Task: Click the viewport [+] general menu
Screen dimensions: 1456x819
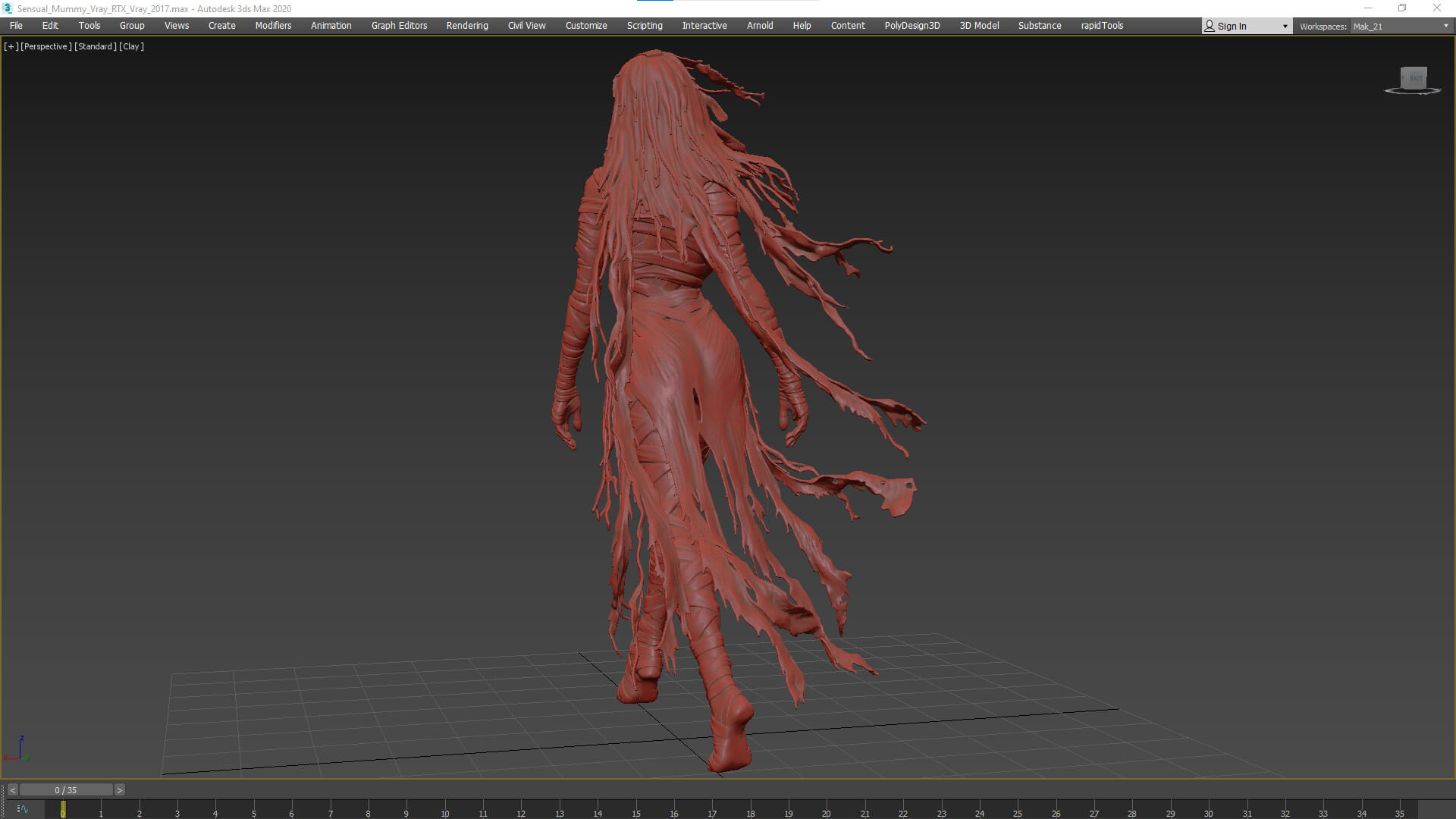Action: [11, 46]
